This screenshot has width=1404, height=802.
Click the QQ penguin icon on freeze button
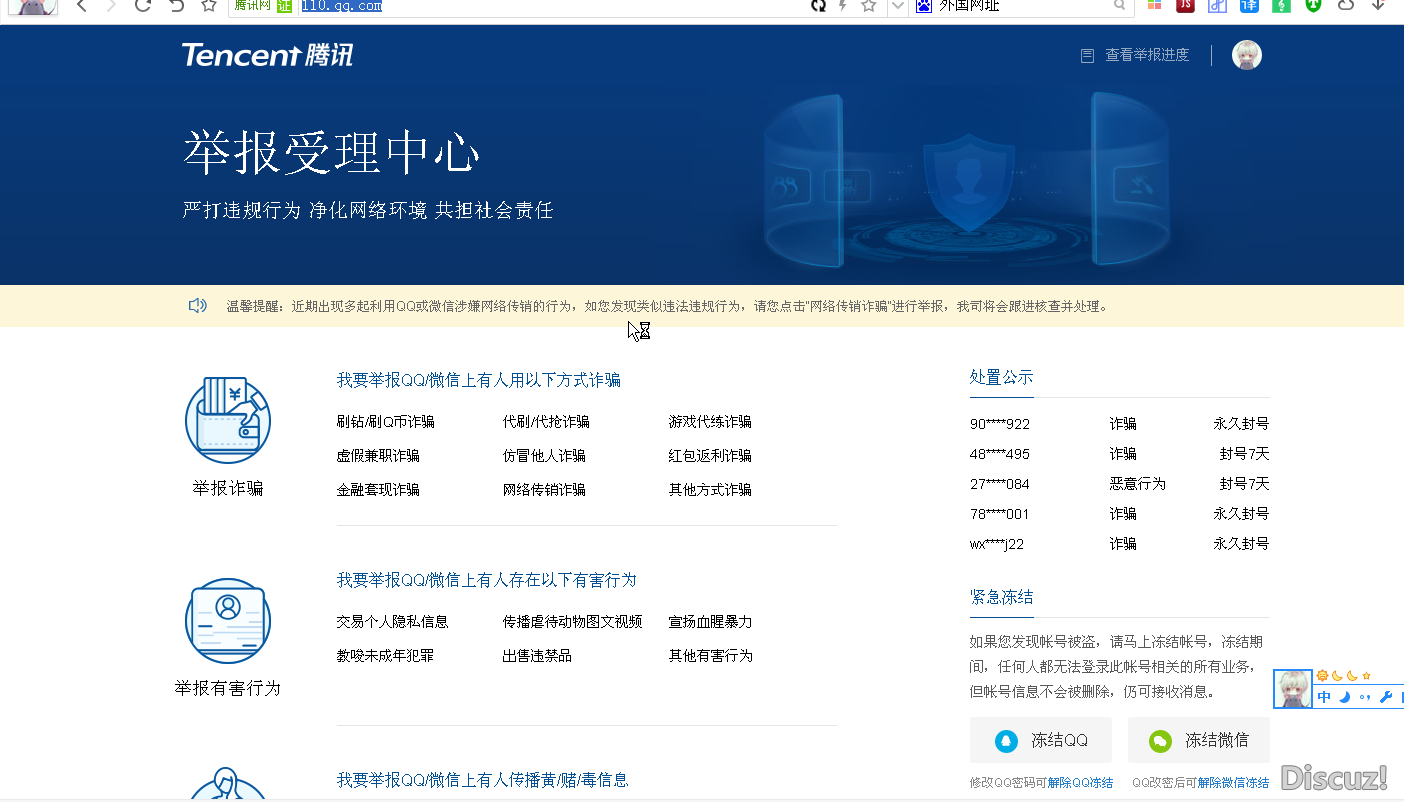click(1006, 742)
